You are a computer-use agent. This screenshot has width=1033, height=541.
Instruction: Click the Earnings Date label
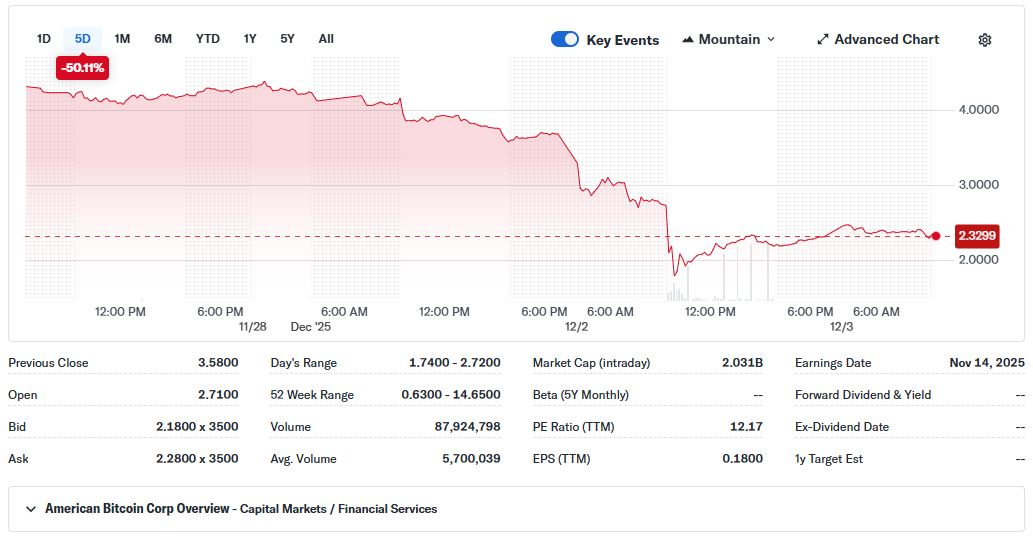coord(833,363)
